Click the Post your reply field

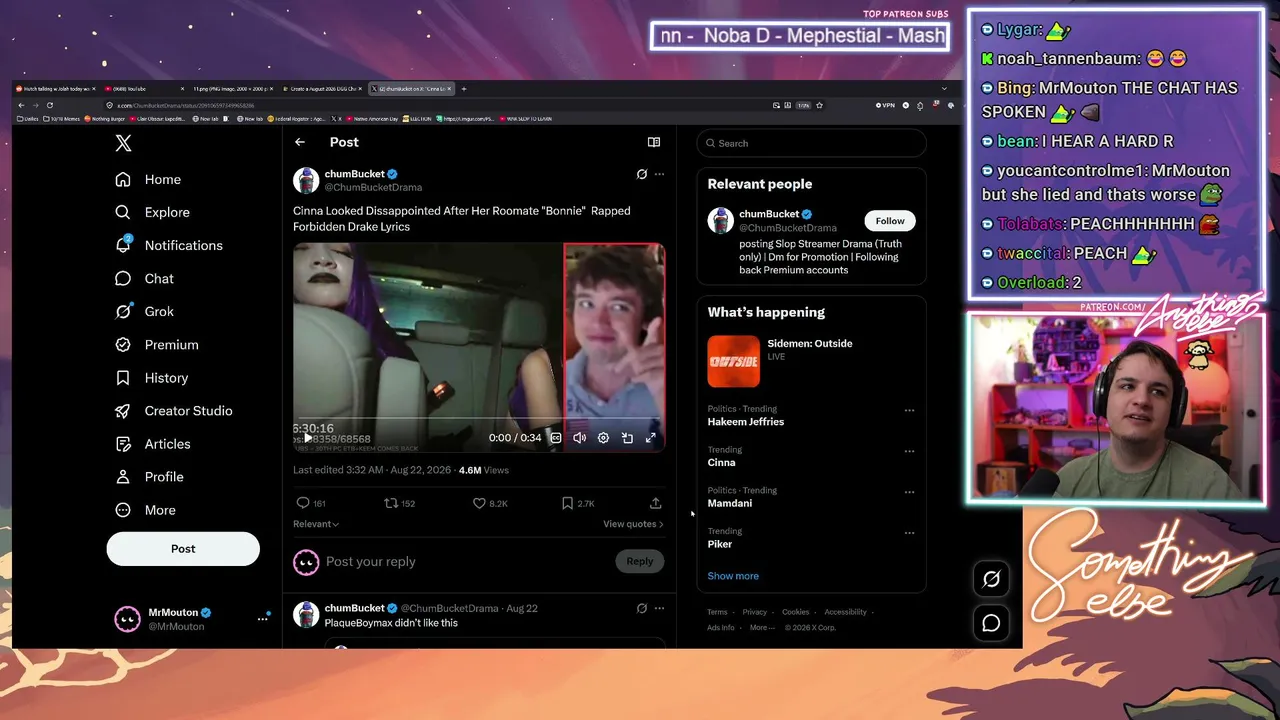click(x=465, y=562)
